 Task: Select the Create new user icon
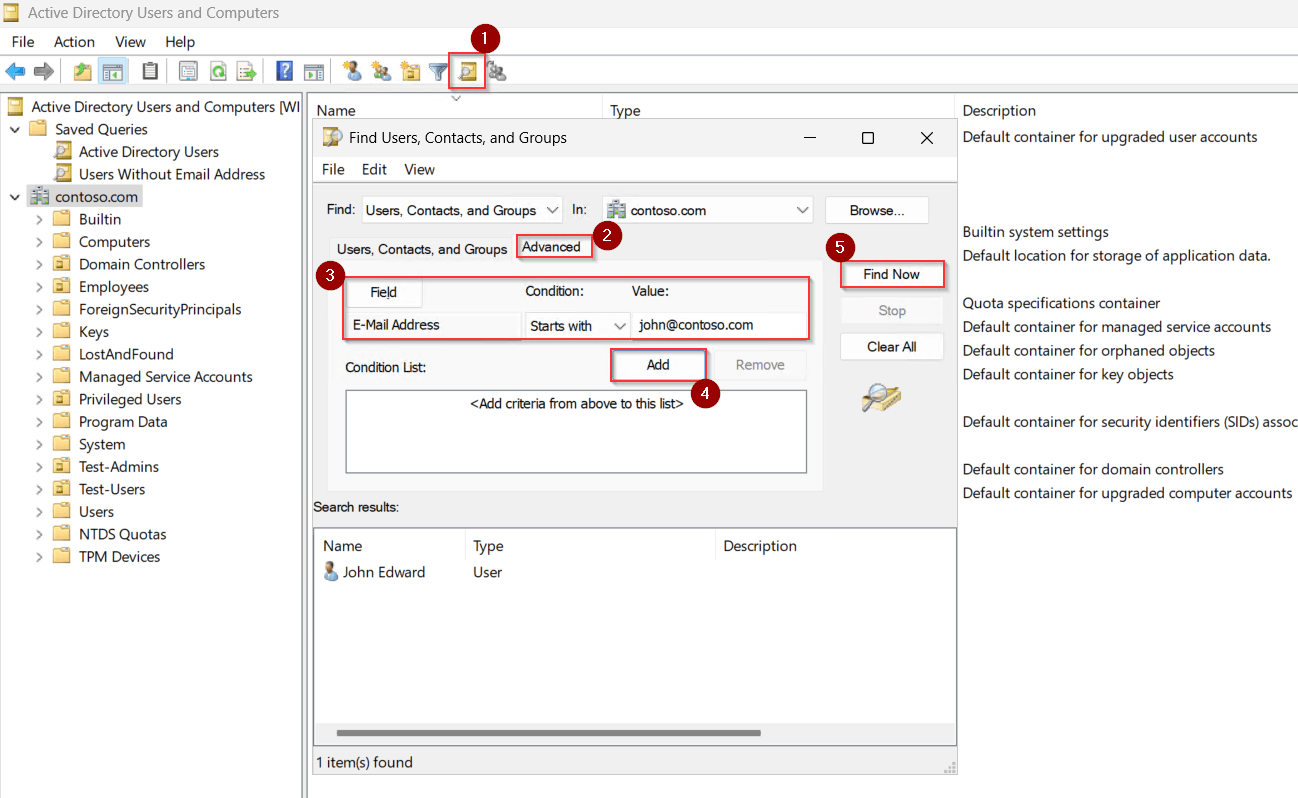pos(352,71)
